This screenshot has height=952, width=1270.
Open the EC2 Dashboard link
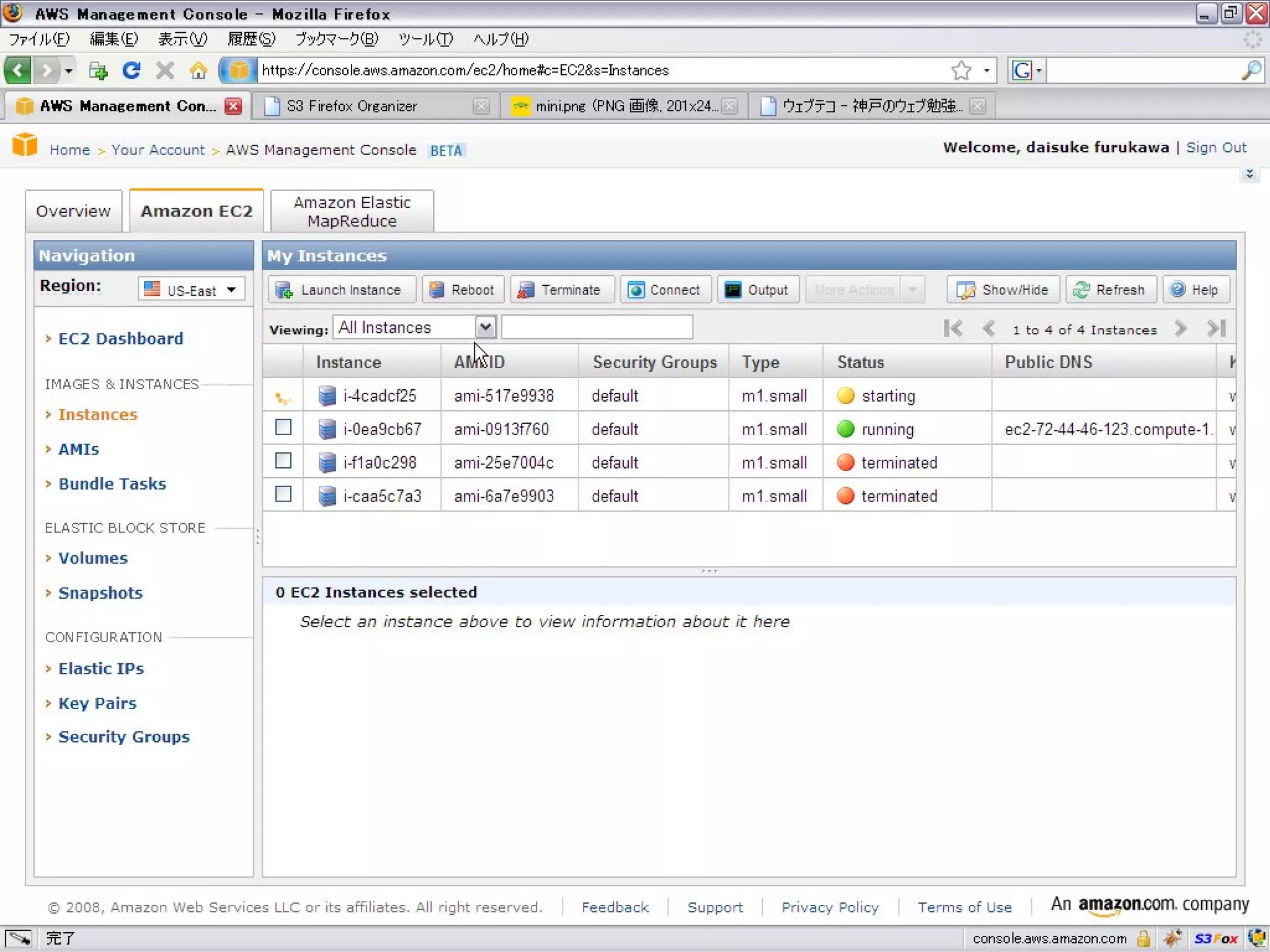coord(121,338)
